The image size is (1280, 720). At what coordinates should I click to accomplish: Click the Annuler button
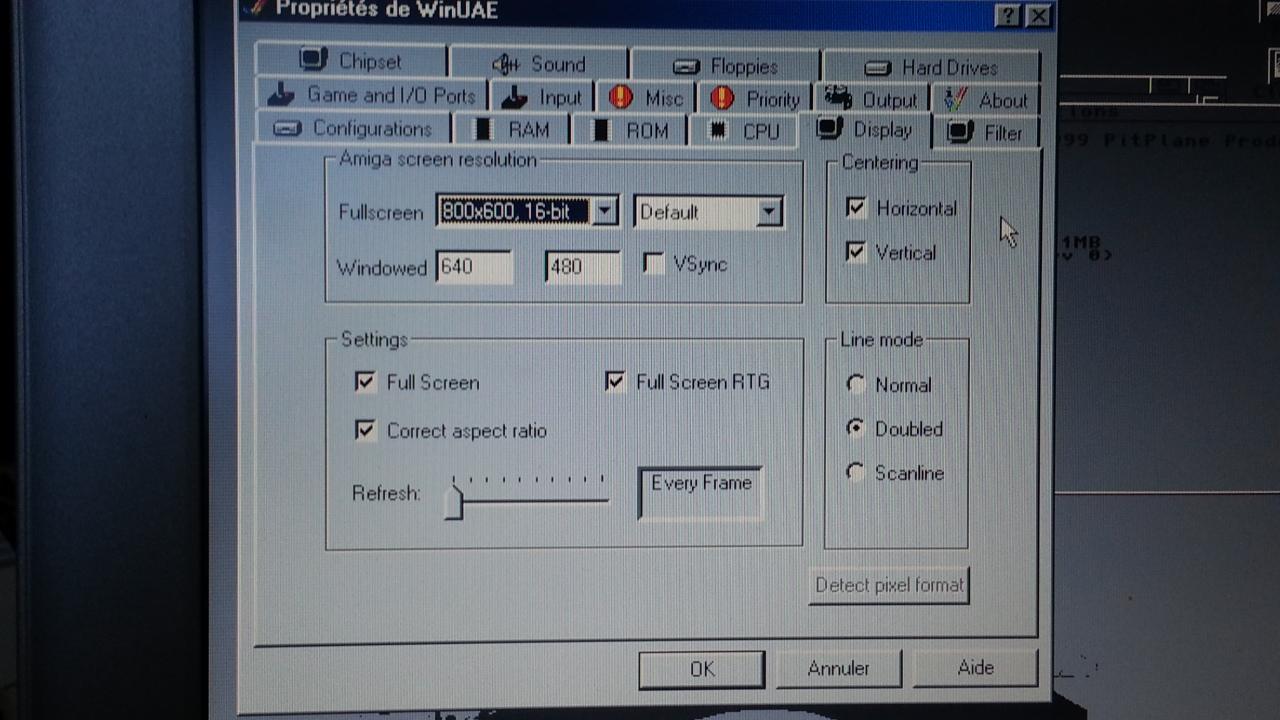click(838, 668)
